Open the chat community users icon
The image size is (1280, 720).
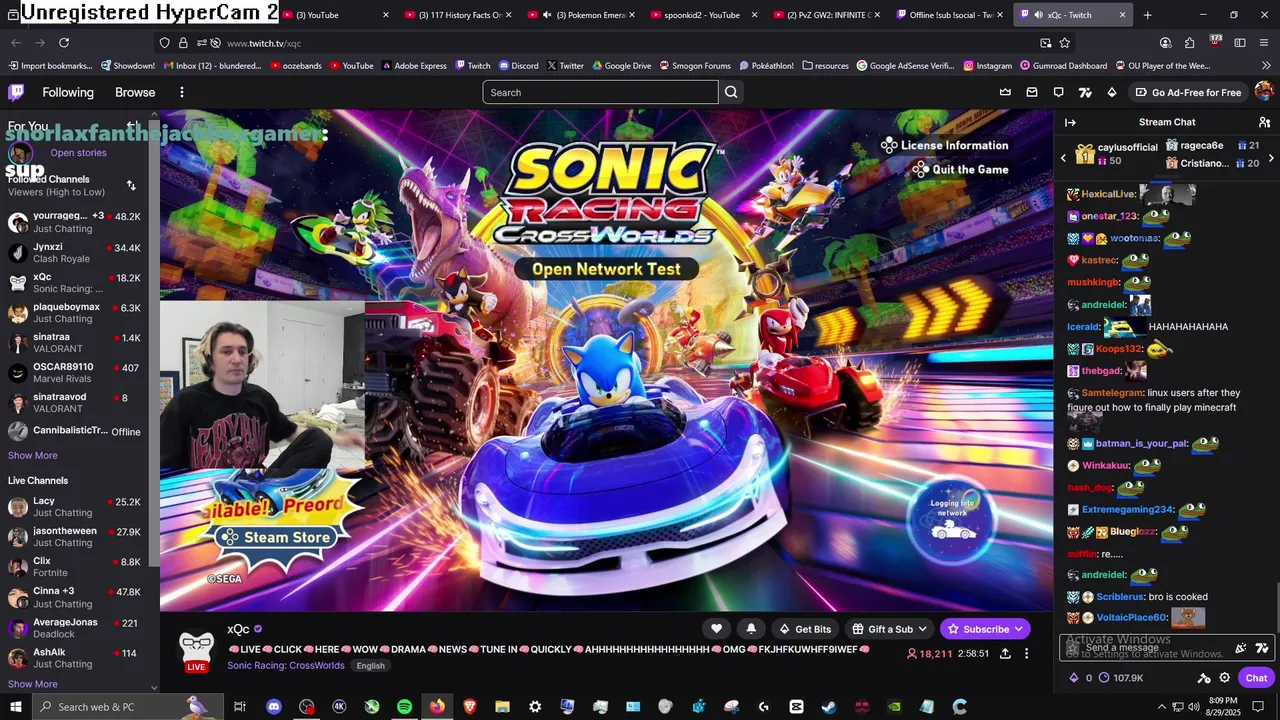[x=1264, y=122]
